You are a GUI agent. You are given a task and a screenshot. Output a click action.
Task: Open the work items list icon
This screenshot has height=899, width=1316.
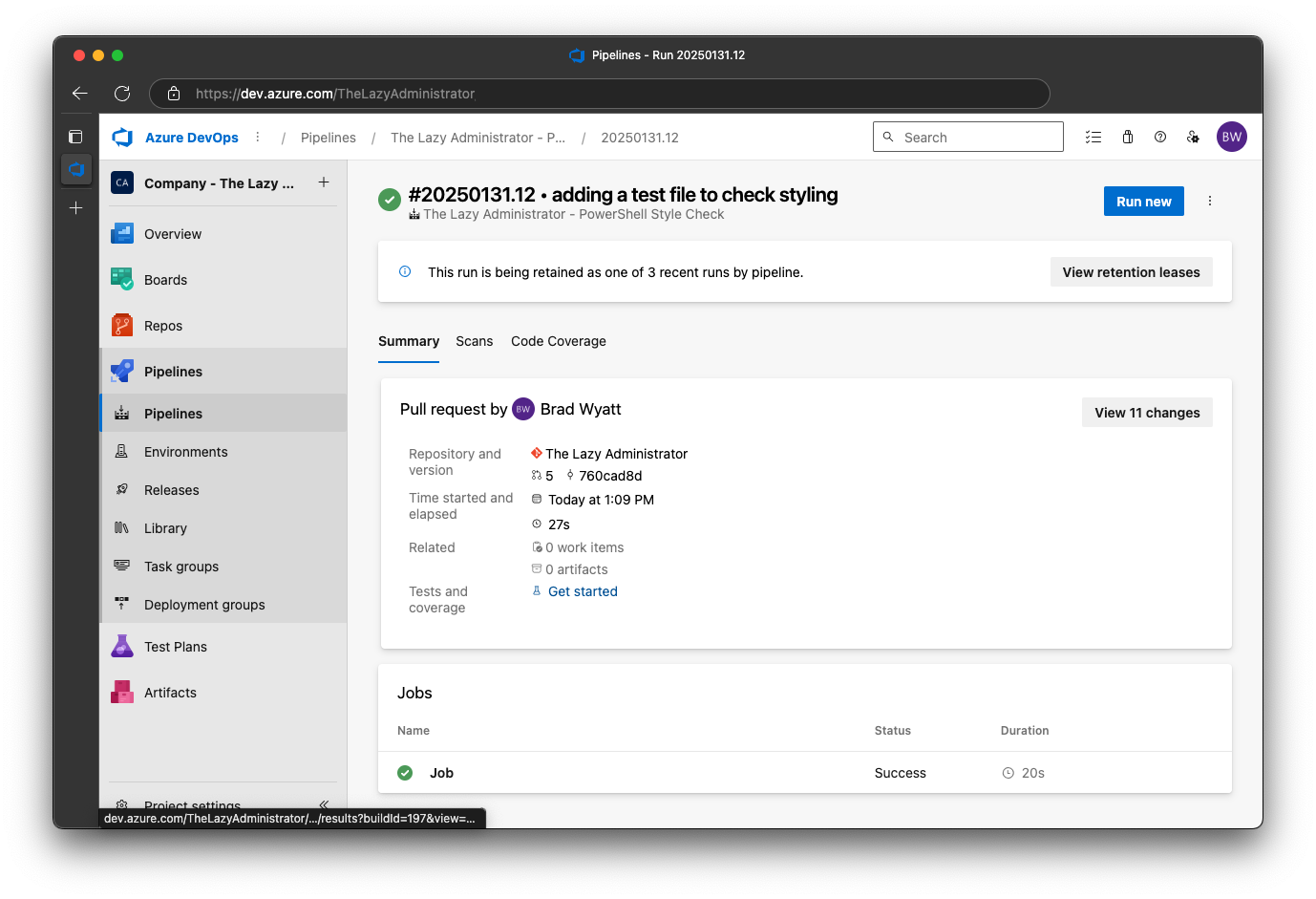tap(1093, 137)
